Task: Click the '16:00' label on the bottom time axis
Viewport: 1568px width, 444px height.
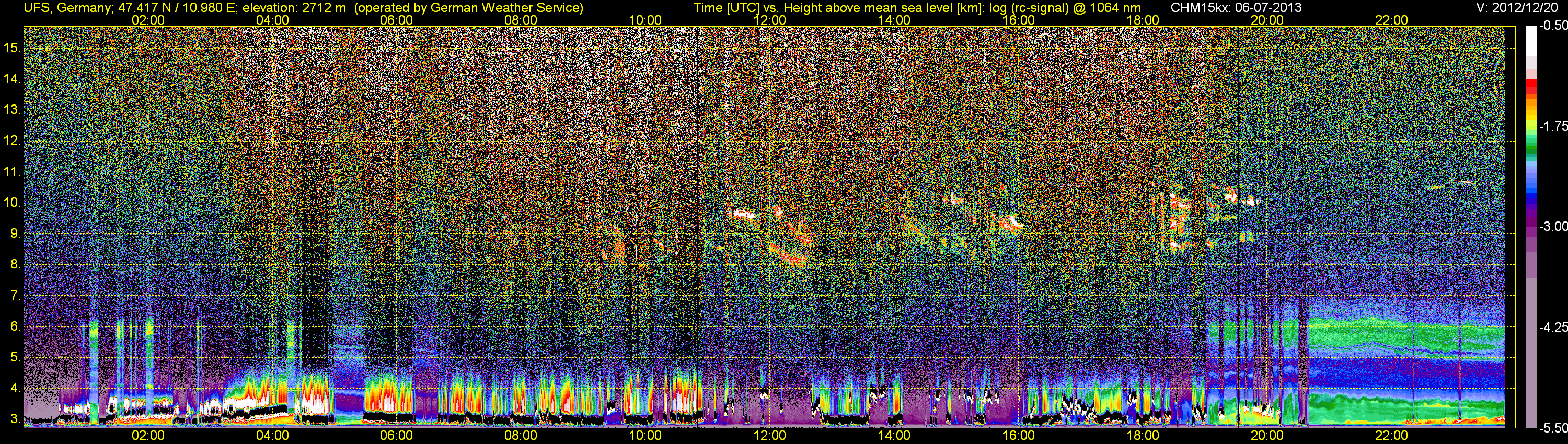Action: click(1018, 436)
